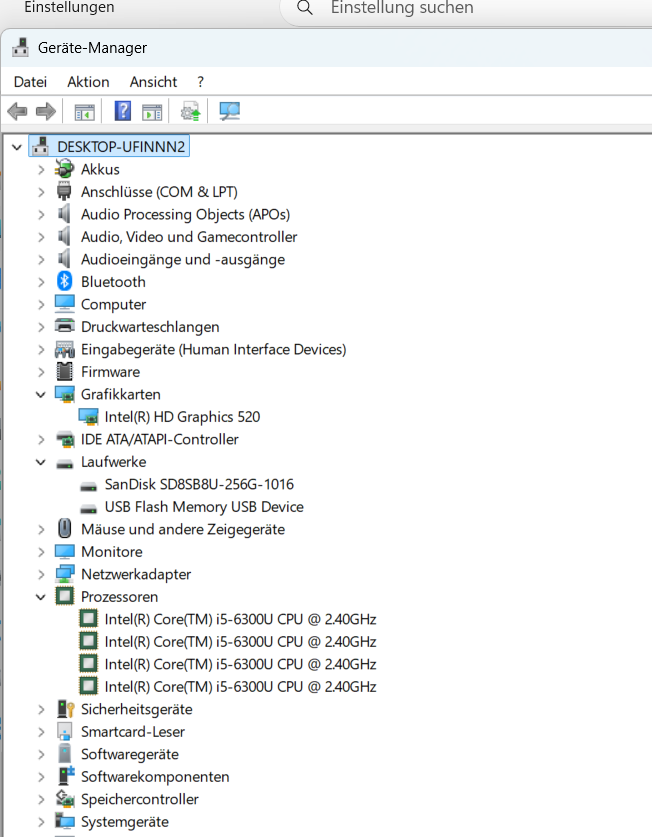
Task: Expand the Akkus category
Action: (x=41, y=170)
